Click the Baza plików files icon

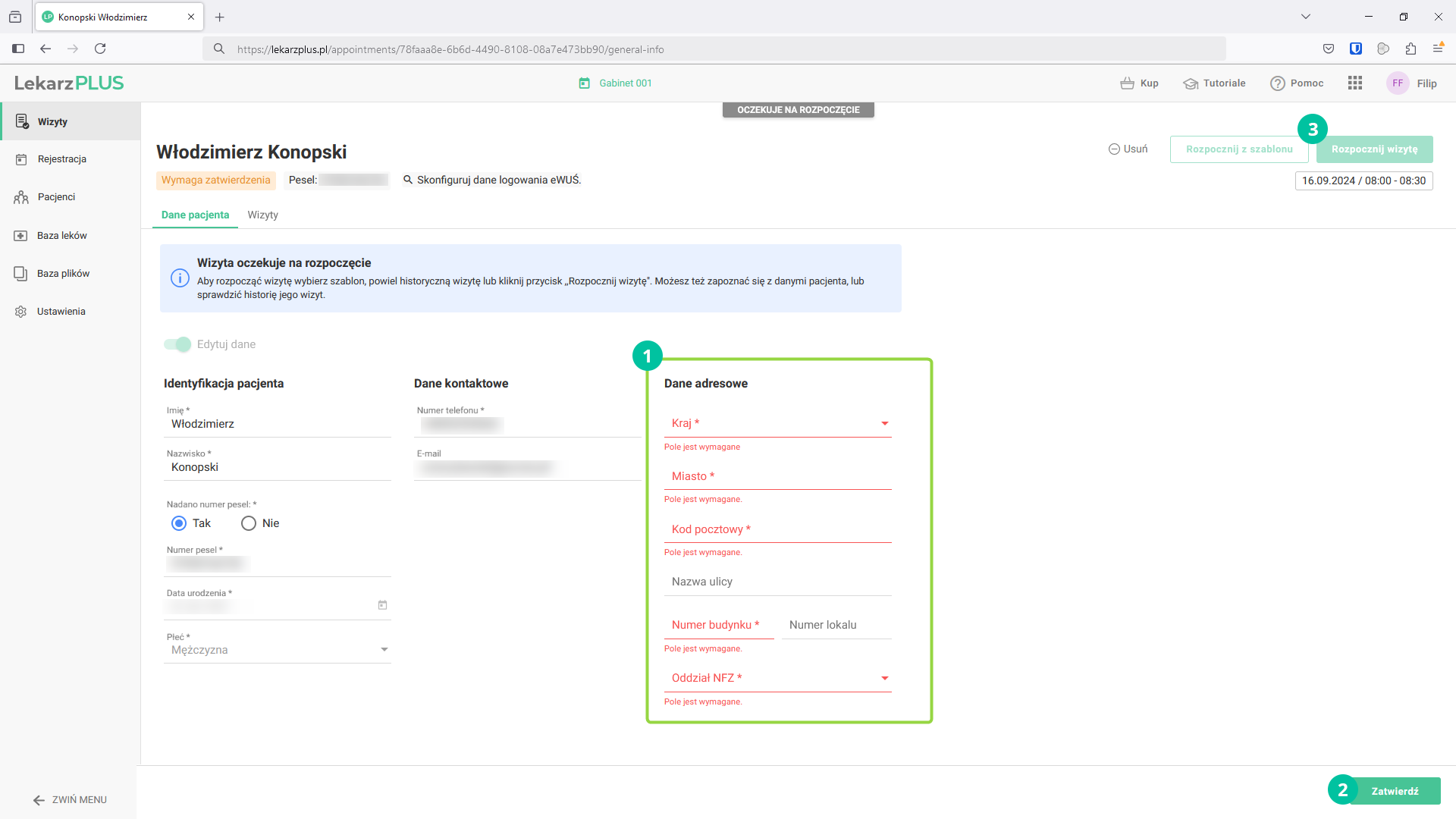[x=21, y=274]
